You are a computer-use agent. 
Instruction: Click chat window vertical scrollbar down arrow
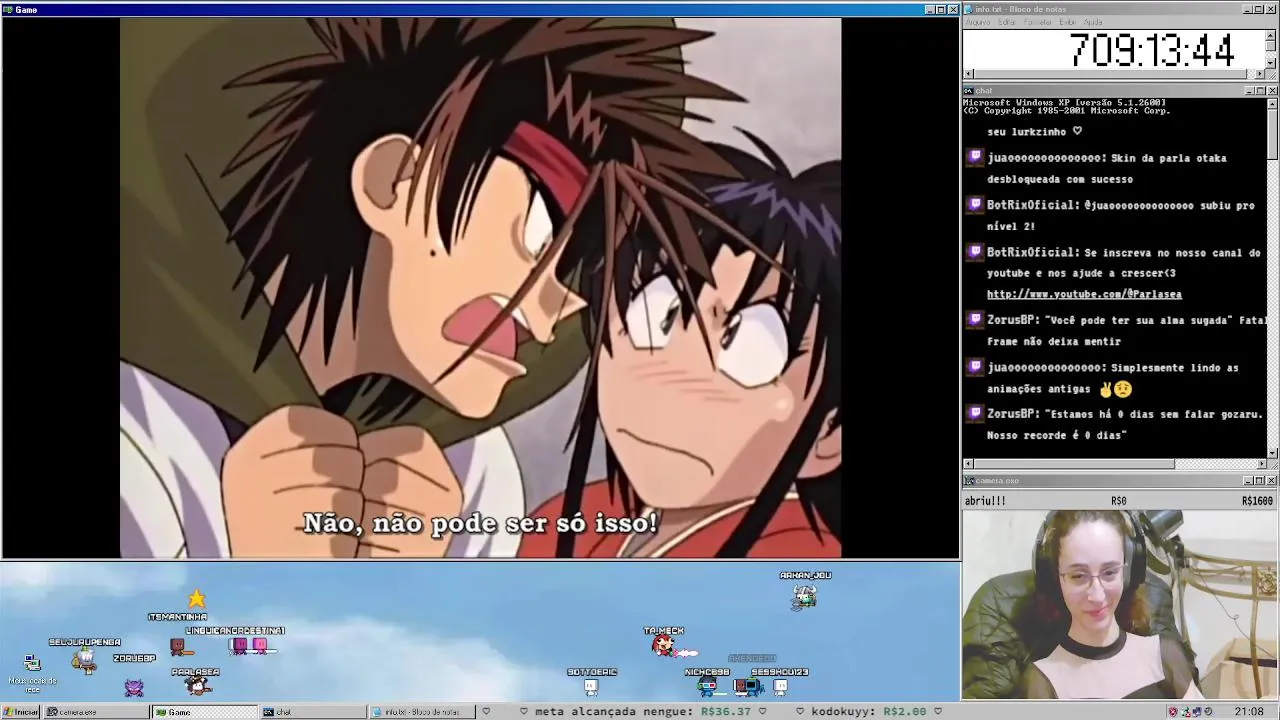1272,453
